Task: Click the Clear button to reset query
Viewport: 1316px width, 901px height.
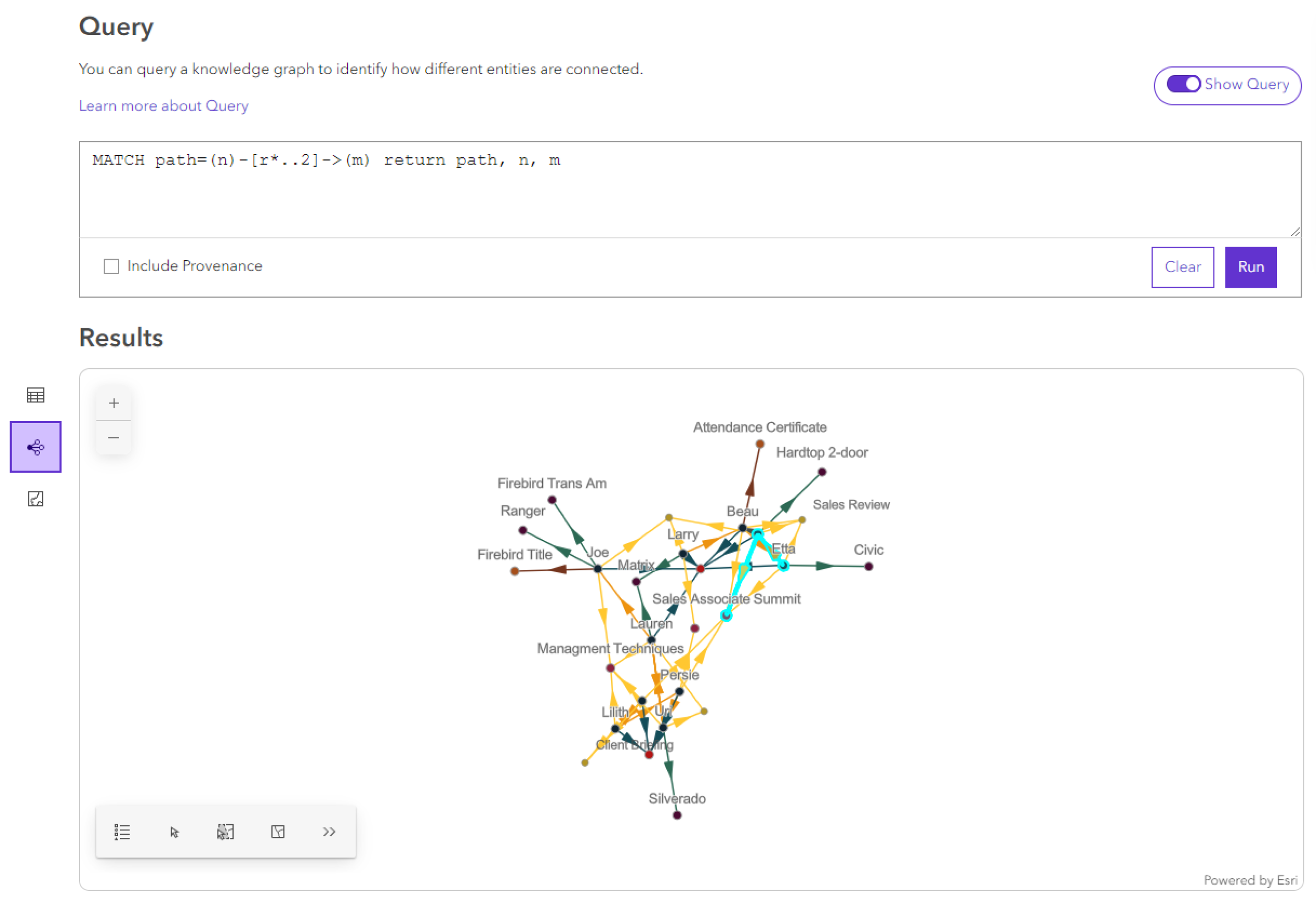Action: (x=1183, y=268)
